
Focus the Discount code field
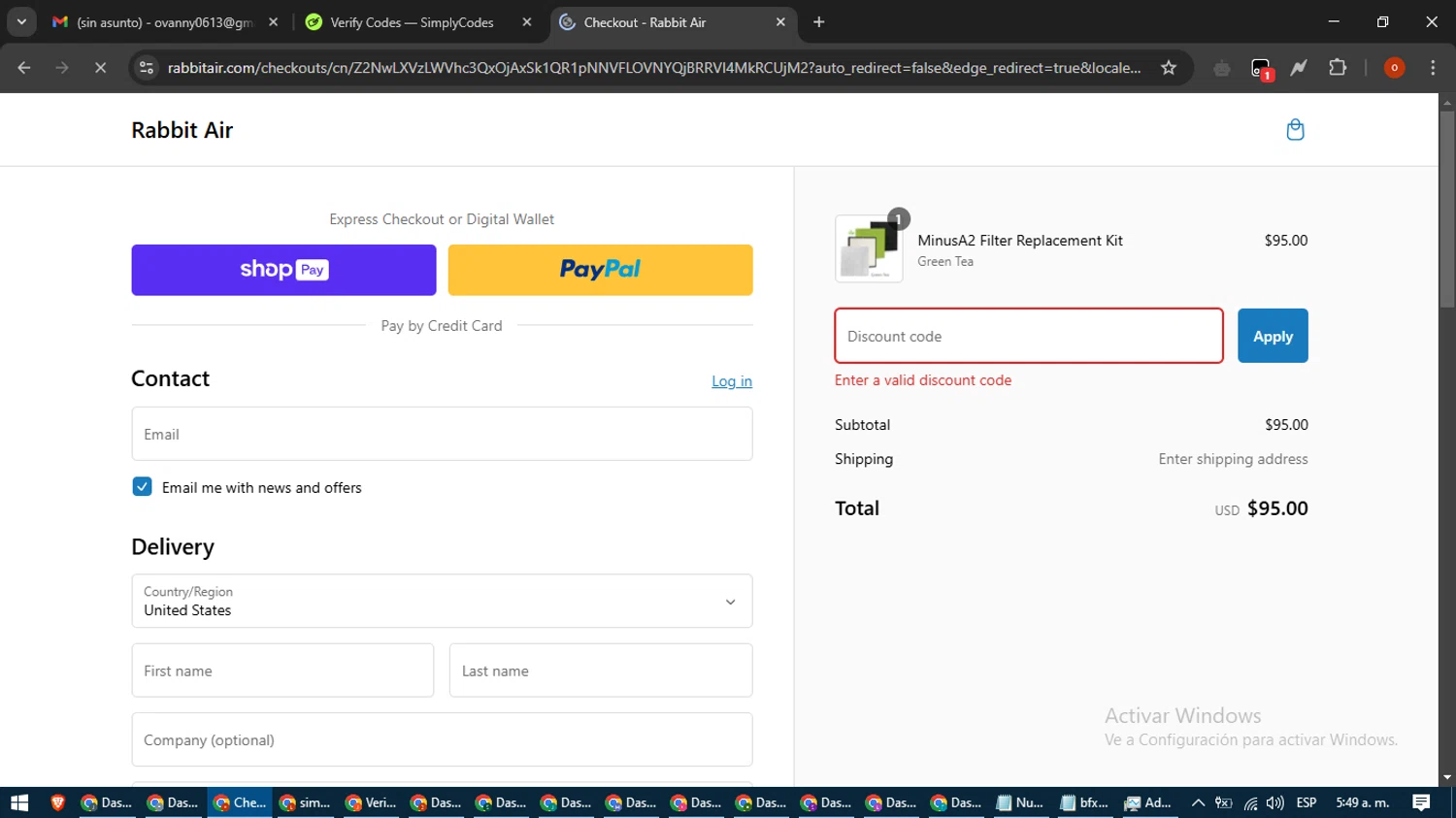tap(1029, 336)
